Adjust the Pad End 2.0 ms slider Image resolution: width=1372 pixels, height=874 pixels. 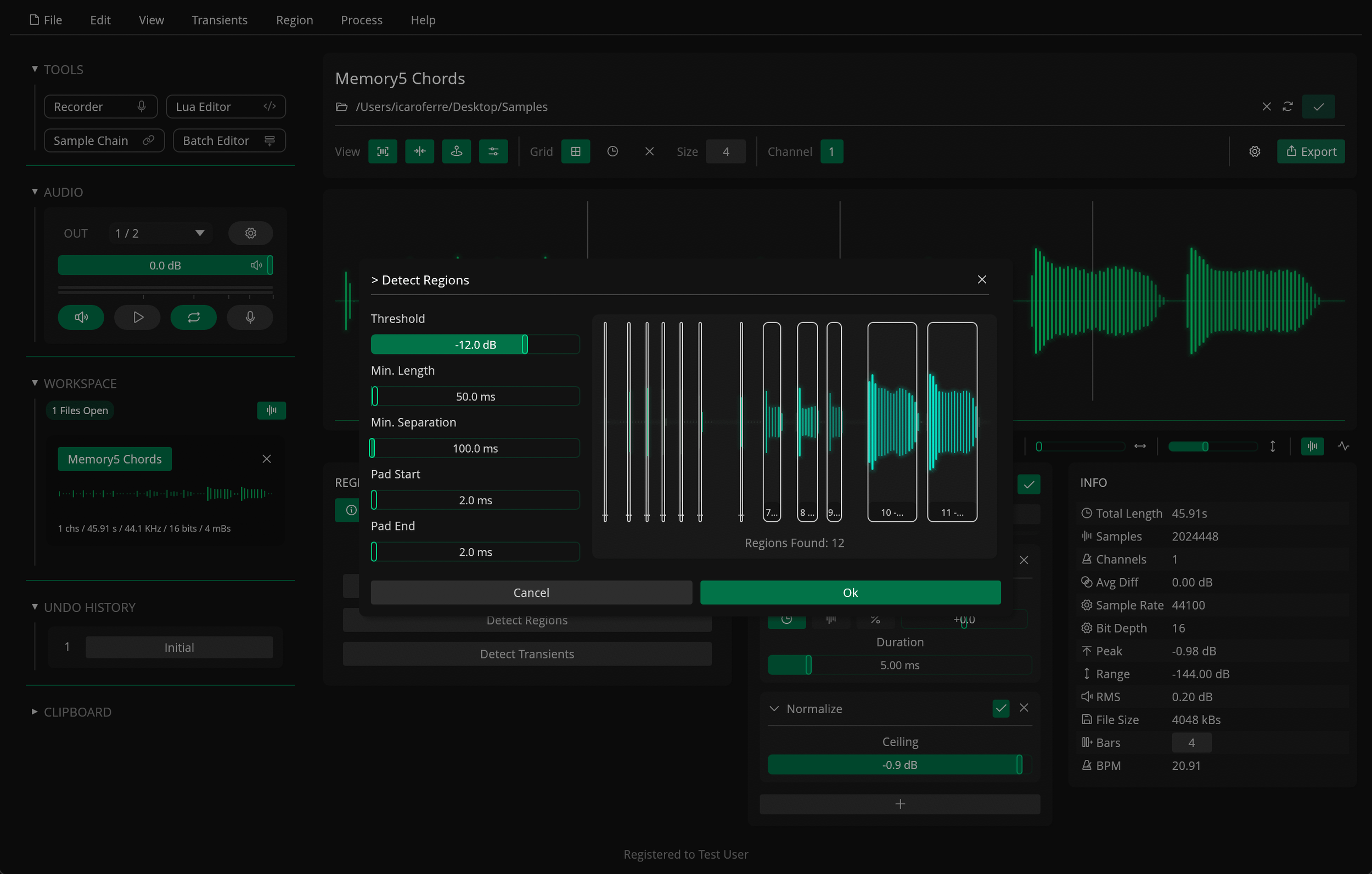[475, 551]
